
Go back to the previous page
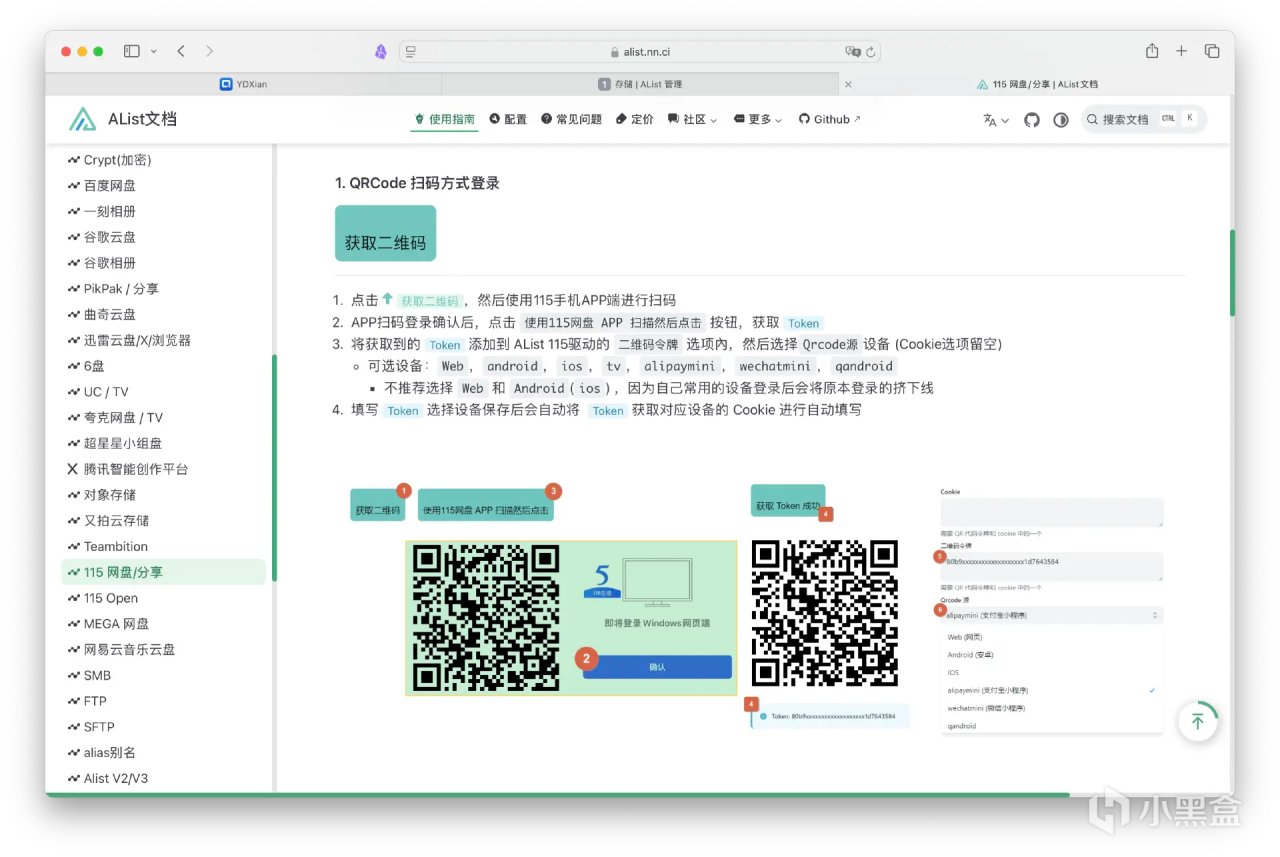click(181, 51)
